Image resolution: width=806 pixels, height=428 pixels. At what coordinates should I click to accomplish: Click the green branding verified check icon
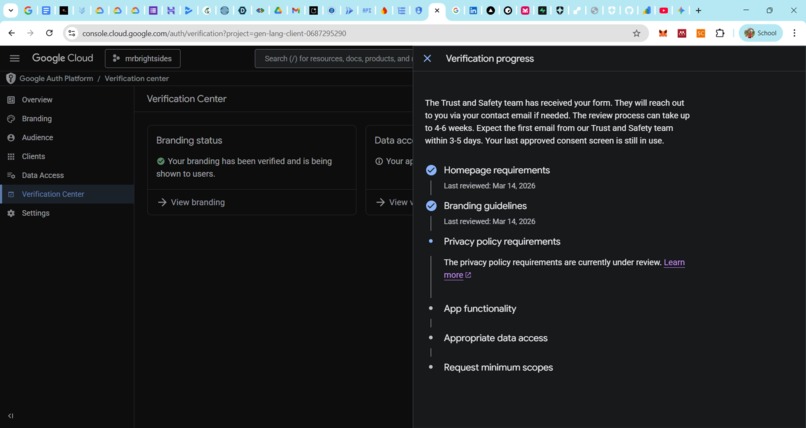click(161, 161)
